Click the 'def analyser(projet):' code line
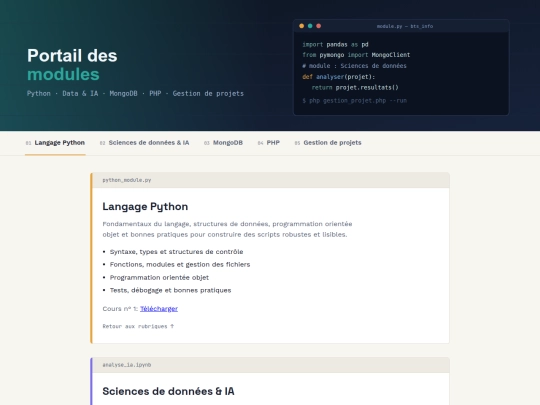This screenshot has width=540, height=405. (339, 77)
